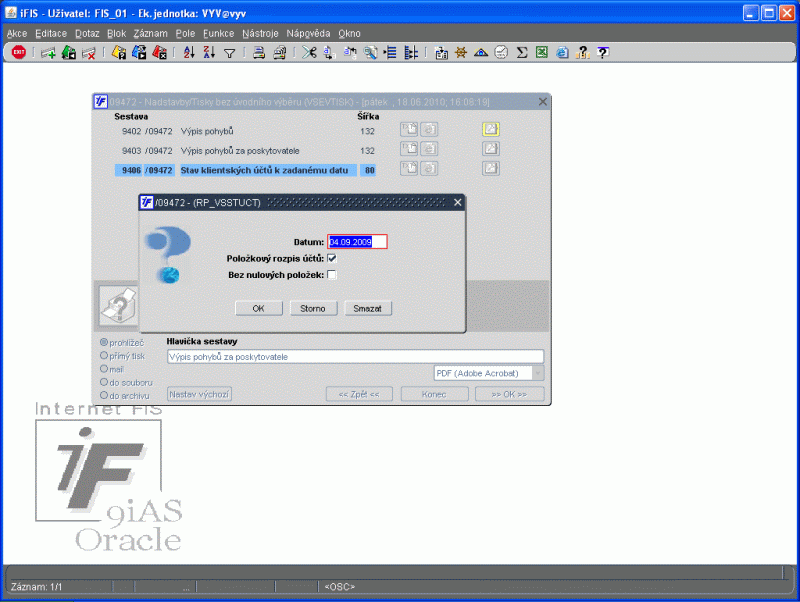
Task: Open the Blok menu
Action: (x=116, y=34)
